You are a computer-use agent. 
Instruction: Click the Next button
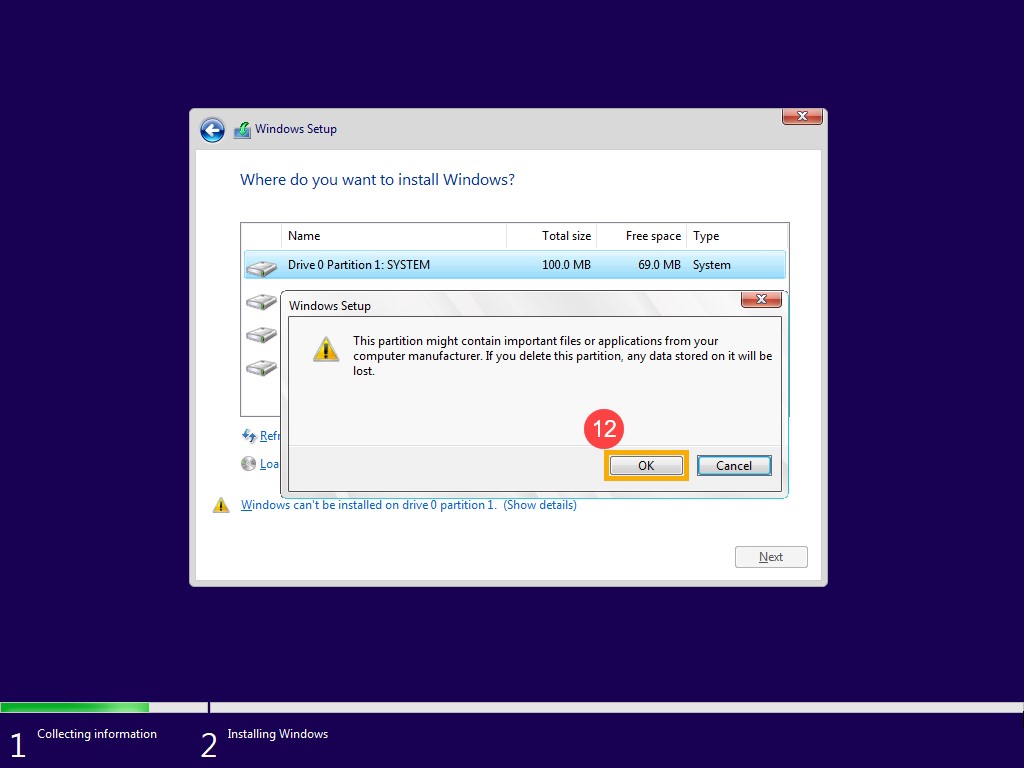click(x=771, y=556)
